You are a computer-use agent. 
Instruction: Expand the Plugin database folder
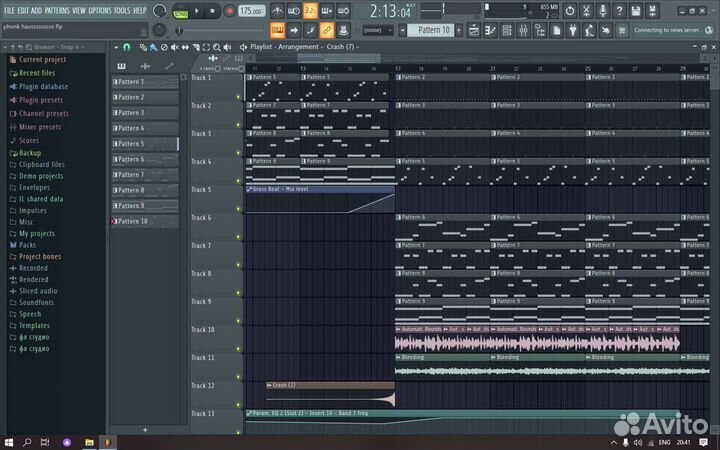(42, 86)
